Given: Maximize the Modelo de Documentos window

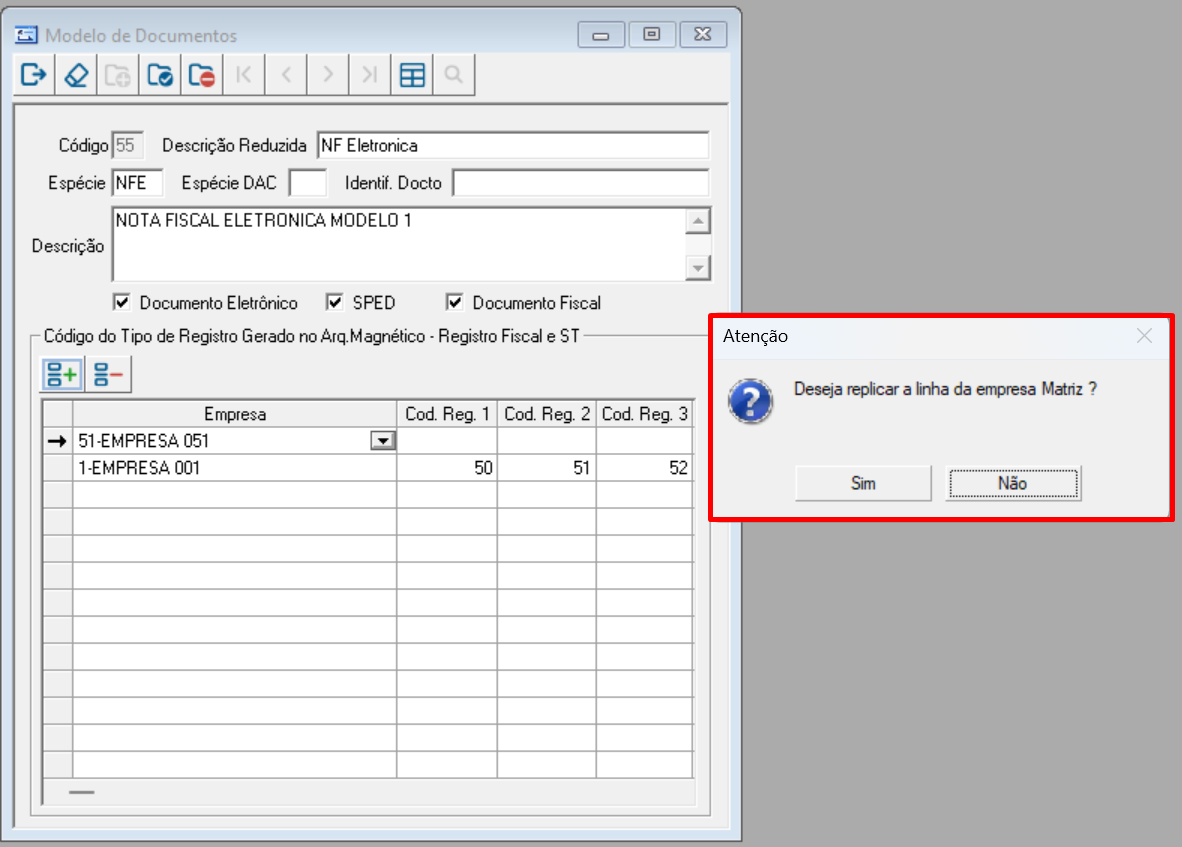Looking at the screenshot, I should tap(652, 35).
